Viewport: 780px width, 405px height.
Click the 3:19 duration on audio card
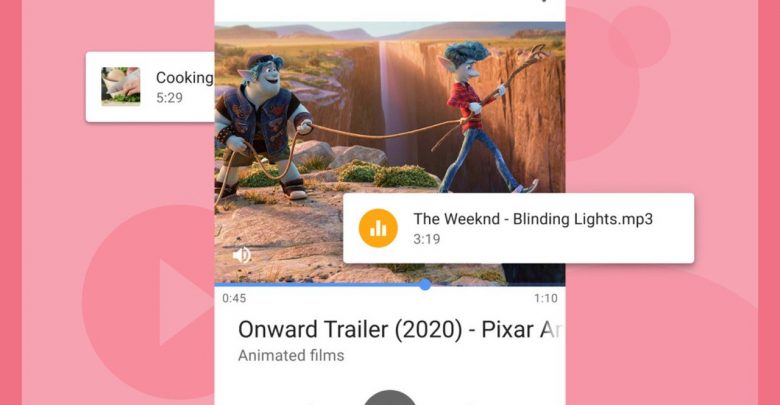coord(426,239)
